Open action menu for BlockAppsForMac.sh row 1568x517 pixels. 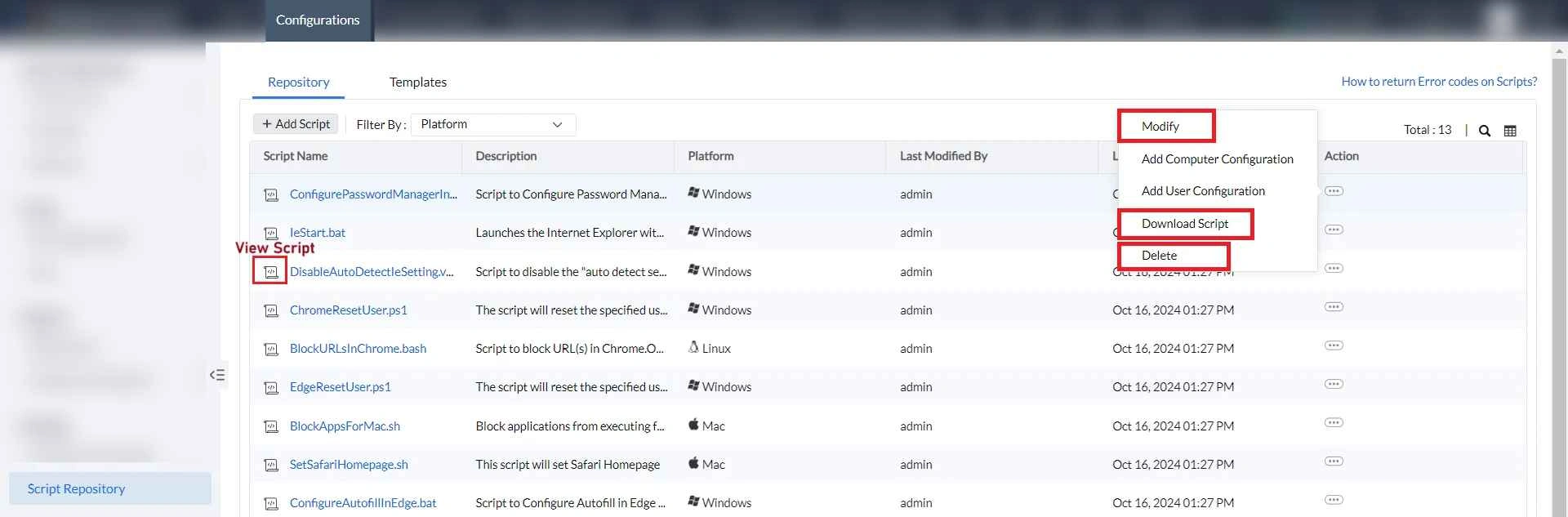click(x=1334, y=422)
